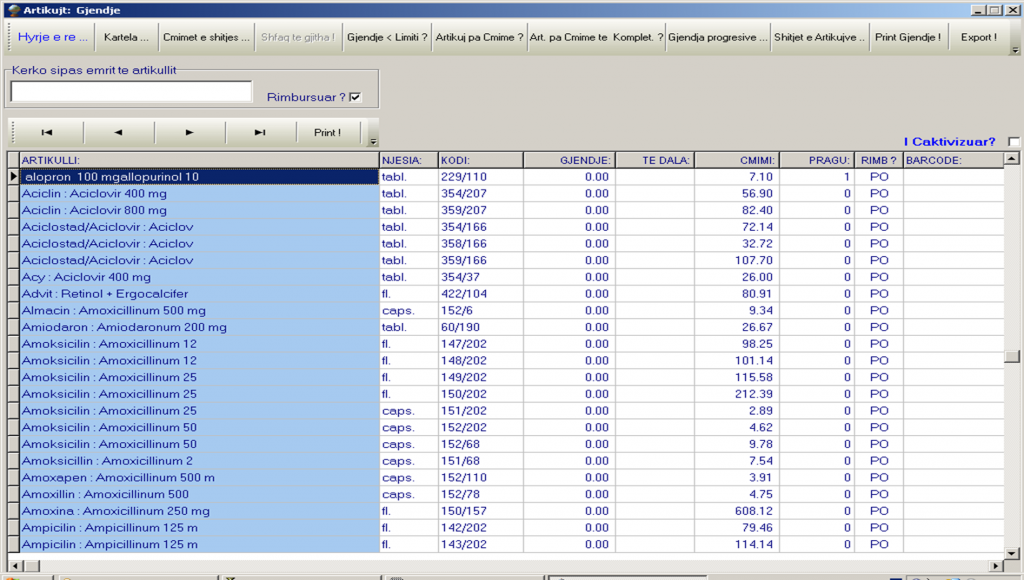Click price cell 107.70
This screenshot has height=580, width=1024.
pos(737,261)
